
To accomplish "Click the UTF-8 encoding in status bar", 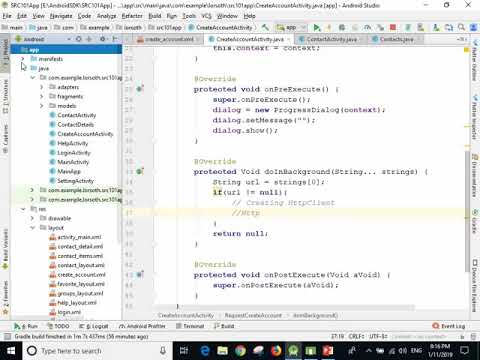I will tap(378, 336).
